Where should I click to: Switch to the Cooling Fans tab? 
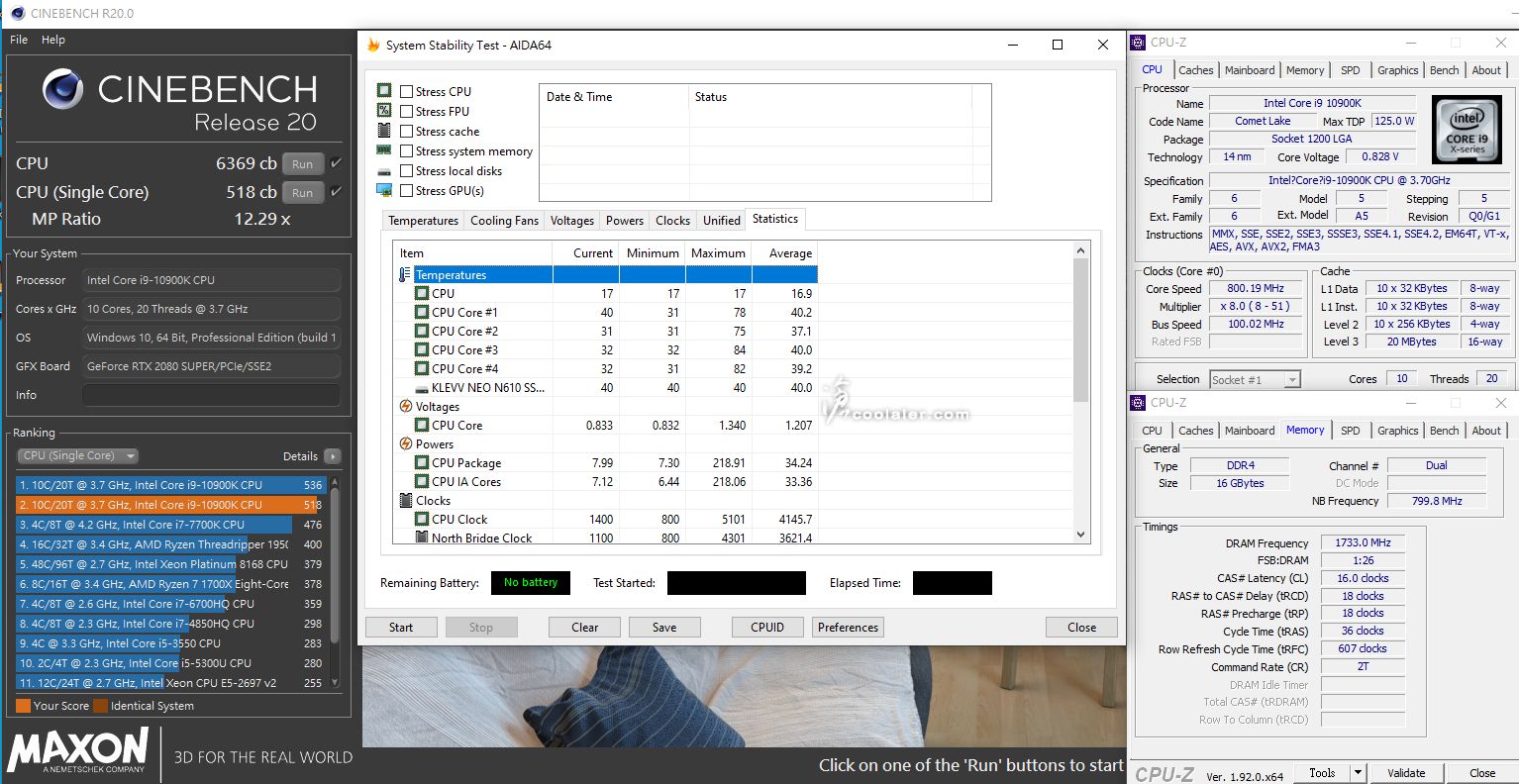tap(504, 221)
